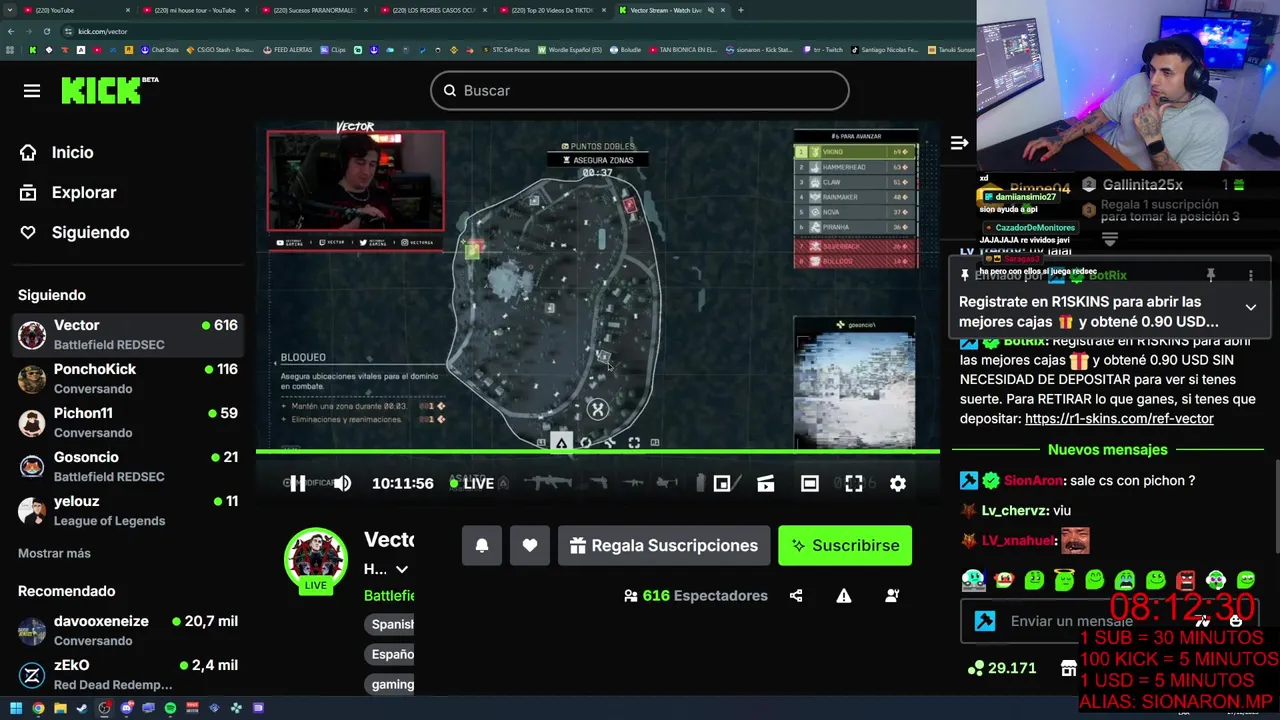Create a clip from the stream
Screen dimensions: 1280x720
pos(766,484)
